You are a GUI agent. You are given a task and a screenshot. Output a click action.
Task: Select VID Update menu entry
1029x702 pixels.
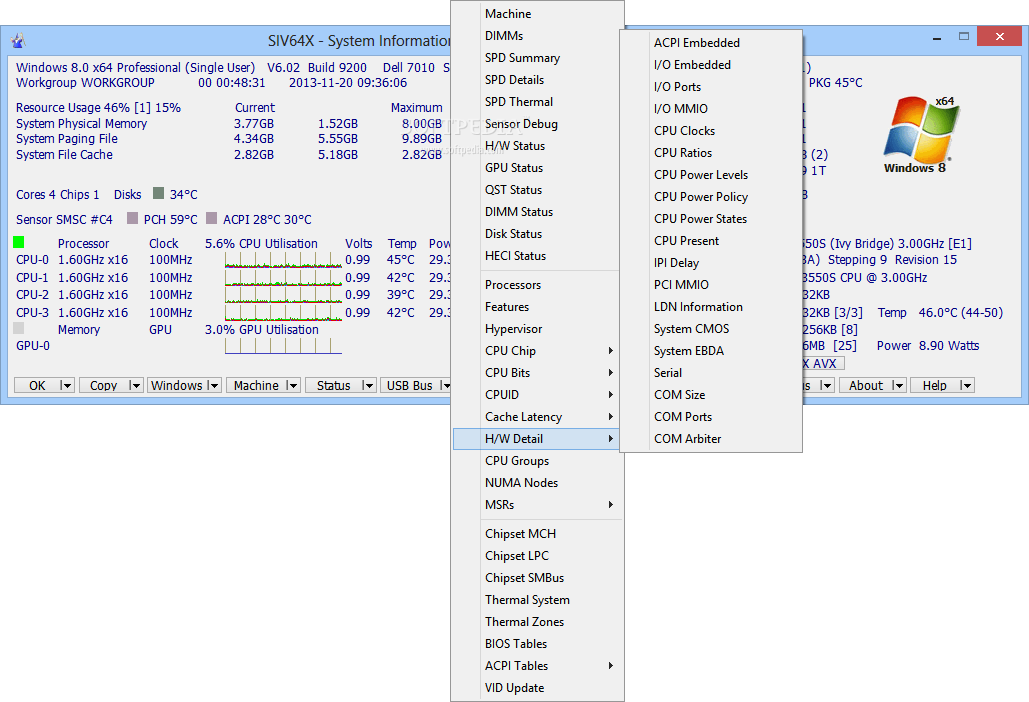(537, 688)
